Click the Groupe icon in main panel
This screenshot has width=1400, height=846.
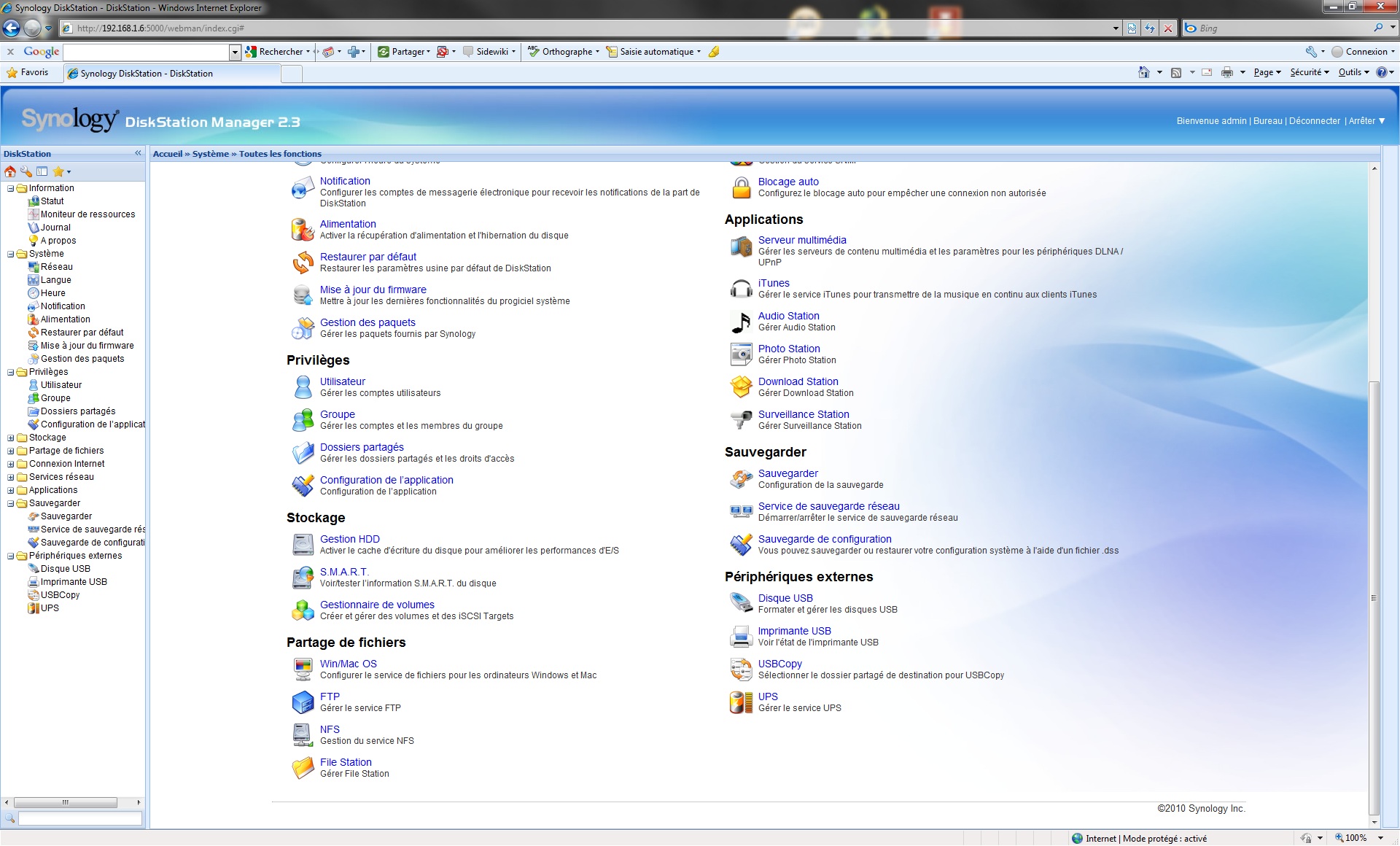303,419
